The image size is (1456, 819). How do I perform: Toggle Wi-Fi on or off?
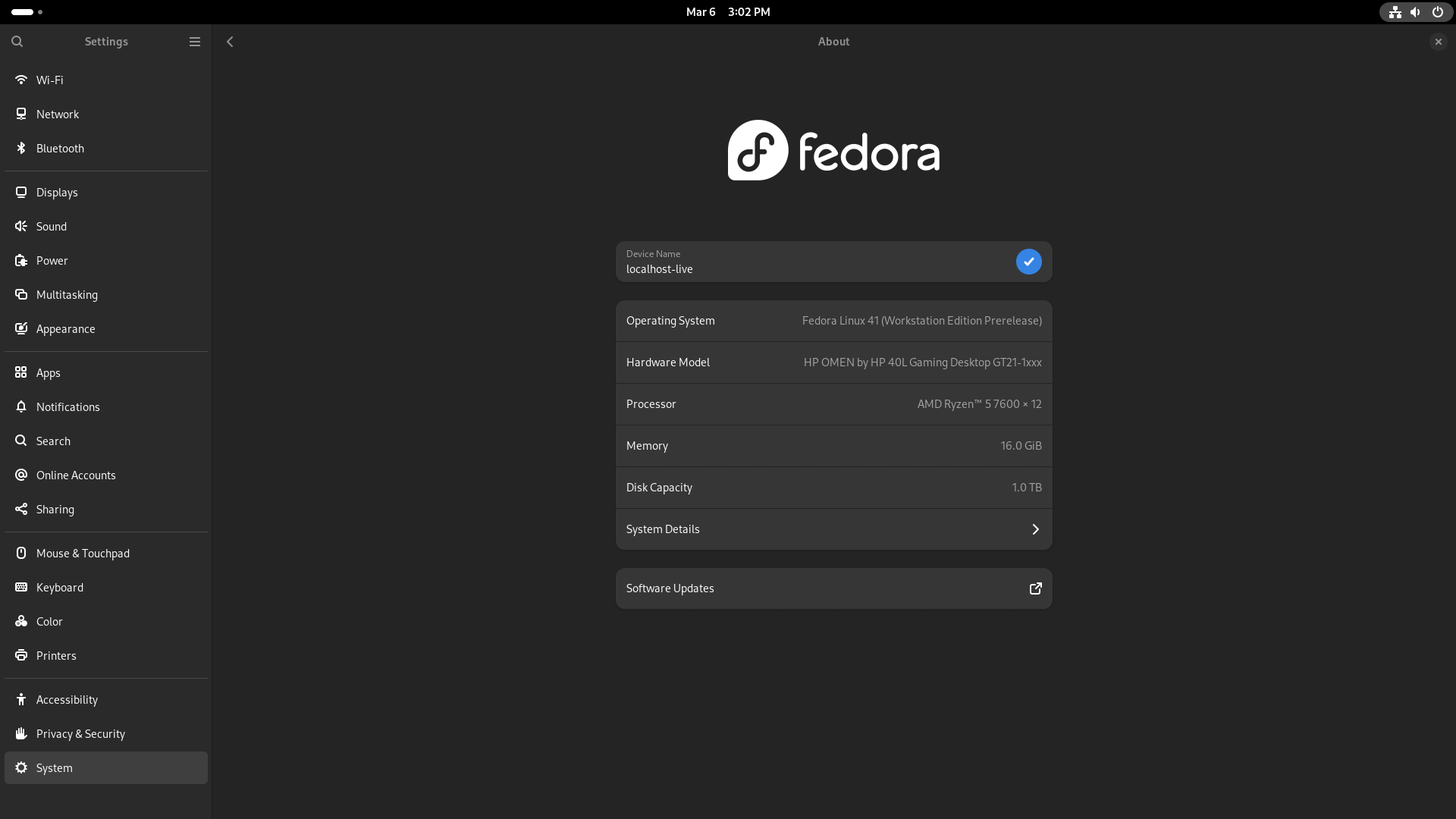pos(105,80)
